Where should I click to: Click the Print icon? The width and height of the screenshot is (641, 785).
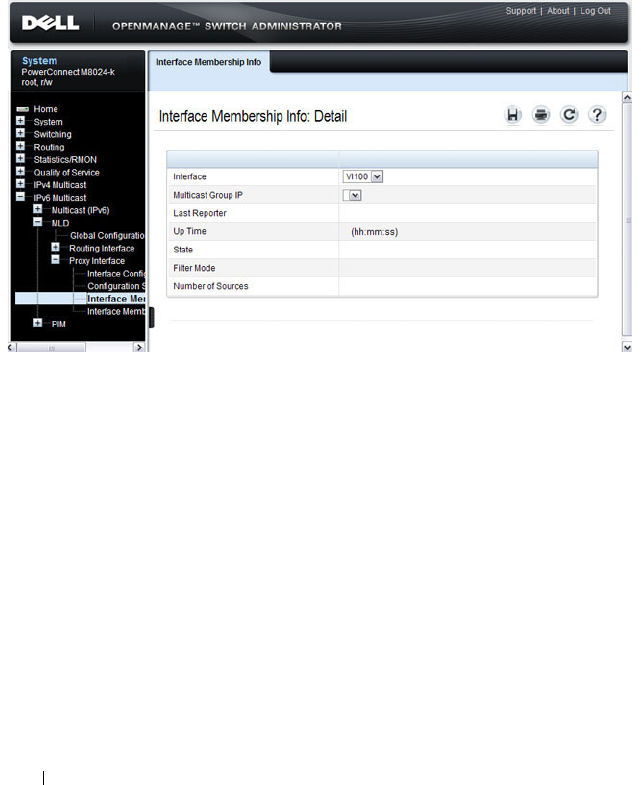[x=541, y=115]
